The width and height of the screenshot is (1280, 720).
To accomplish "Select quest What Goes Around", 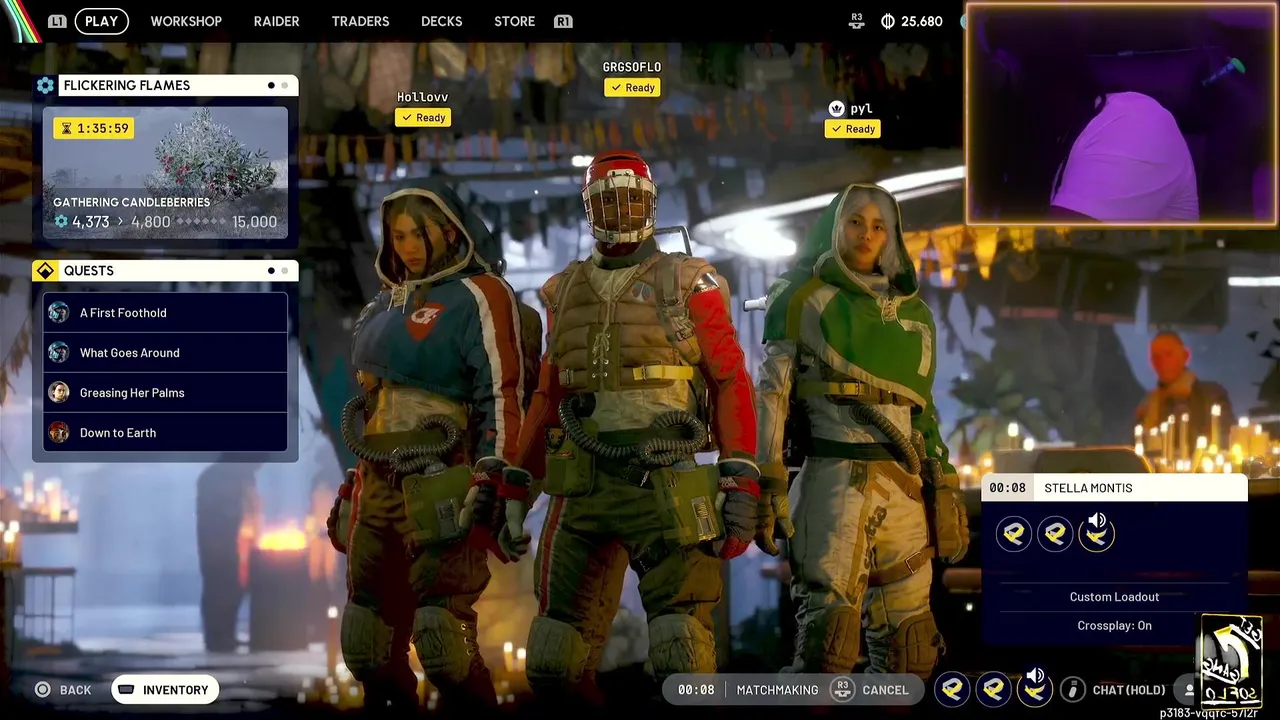I will (165, 353).
